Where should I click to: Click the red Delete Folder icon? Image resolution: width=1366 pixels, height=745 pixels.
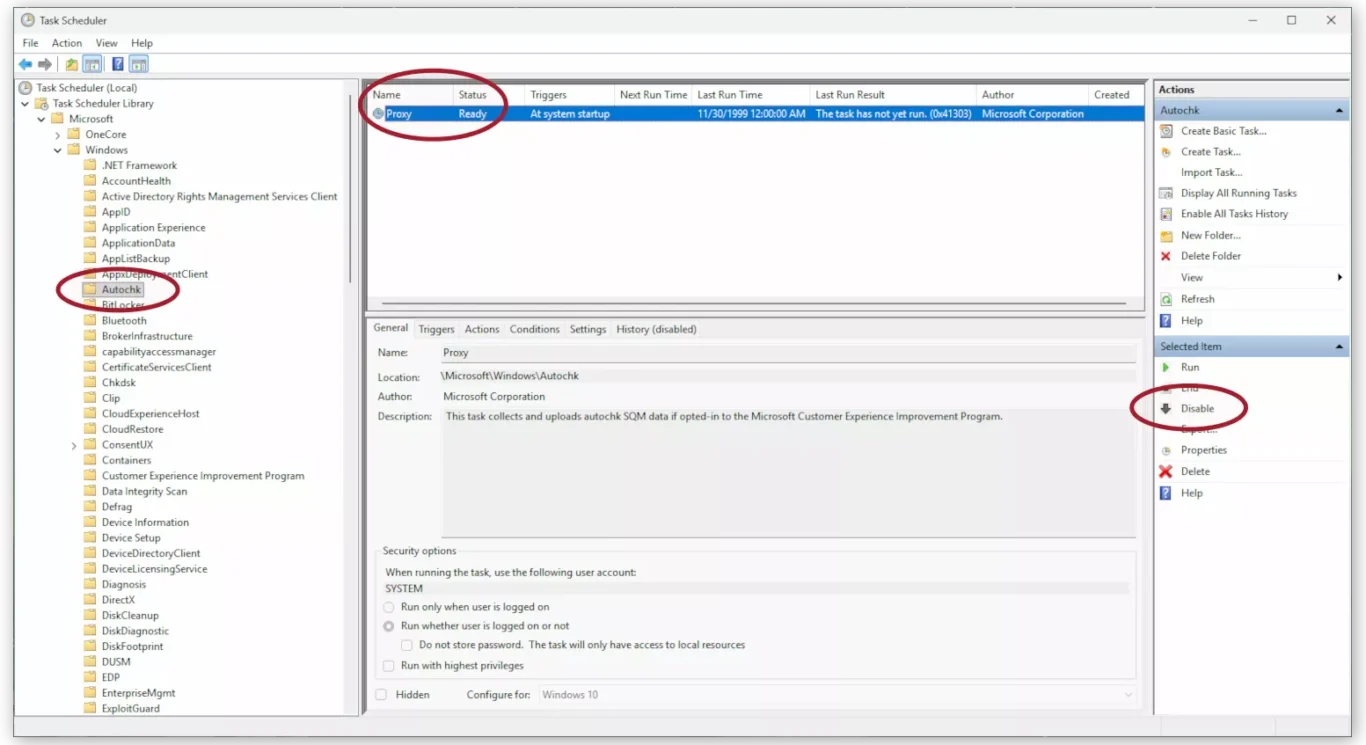click(x=1166, y=256)
